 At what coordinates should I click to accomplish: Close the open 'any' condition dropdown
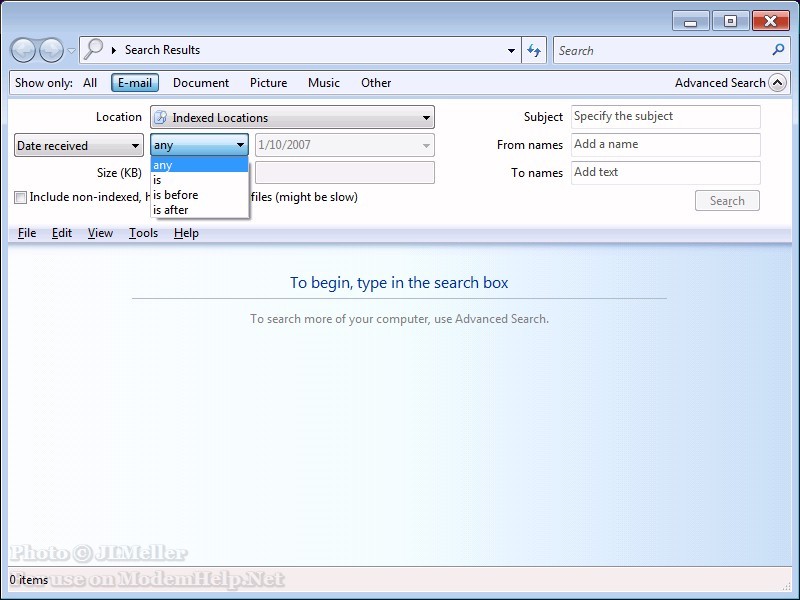coord(199,145)
